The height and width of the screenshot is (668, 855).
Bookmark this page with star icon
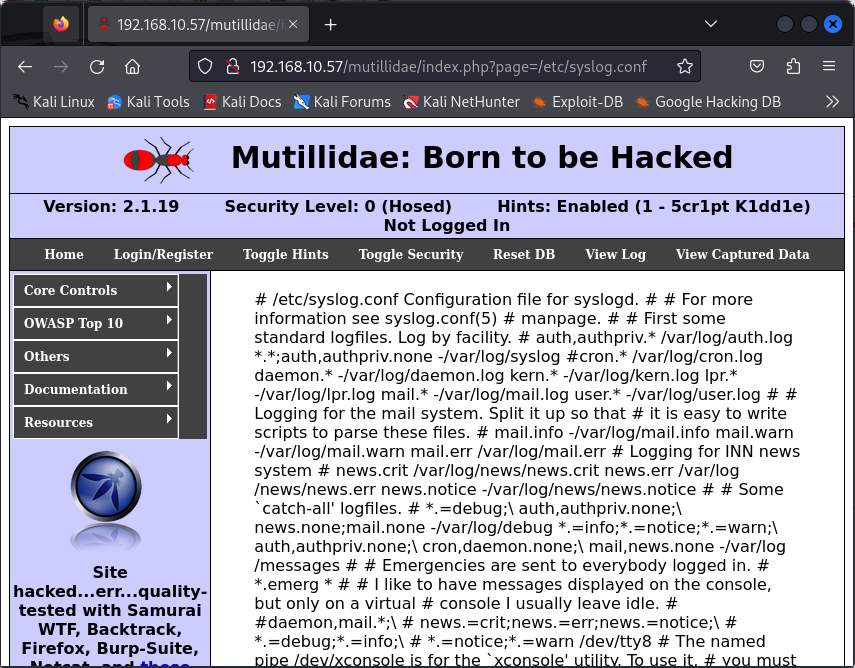[x=685, y=67]
